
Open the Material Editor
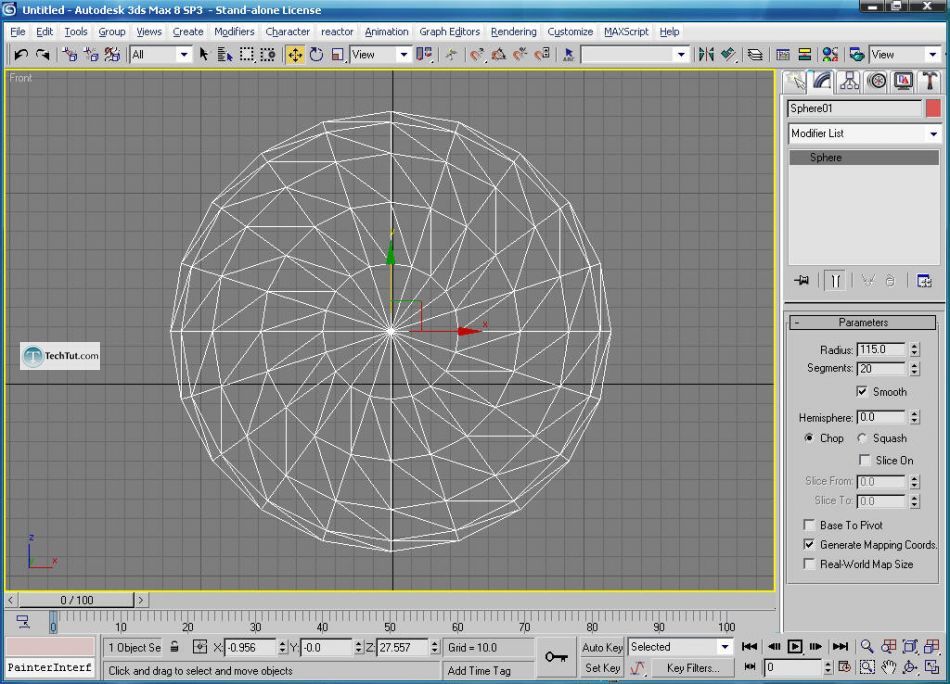(830, 55)
